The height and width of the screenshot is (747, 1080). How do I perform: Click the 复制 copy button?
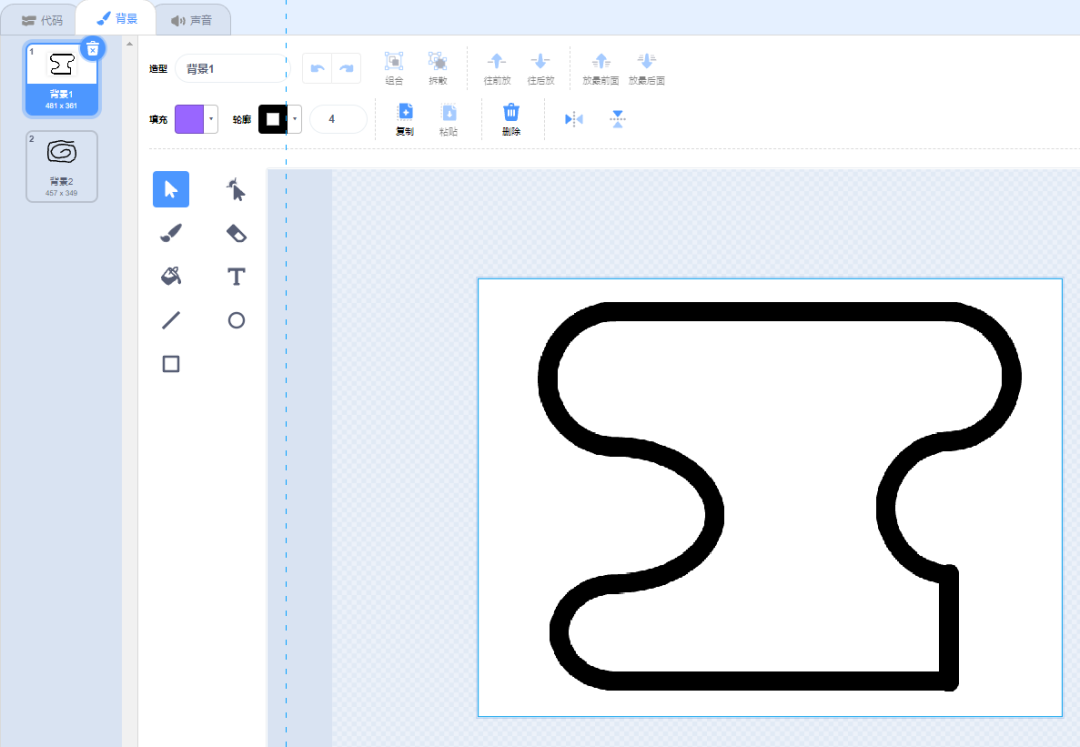click(x=405, y=118)
